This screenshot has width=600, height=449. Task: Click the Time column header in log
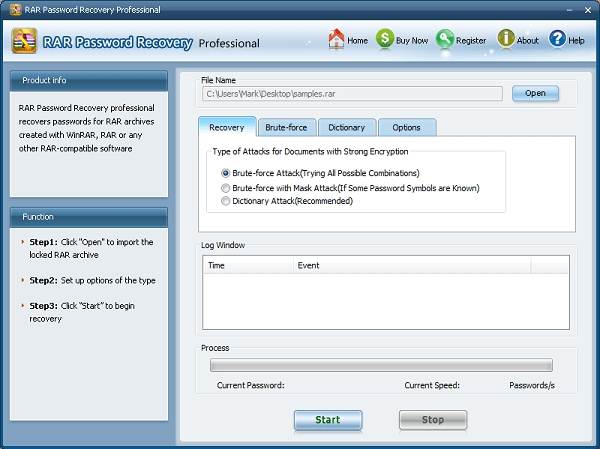click(248, 265)
